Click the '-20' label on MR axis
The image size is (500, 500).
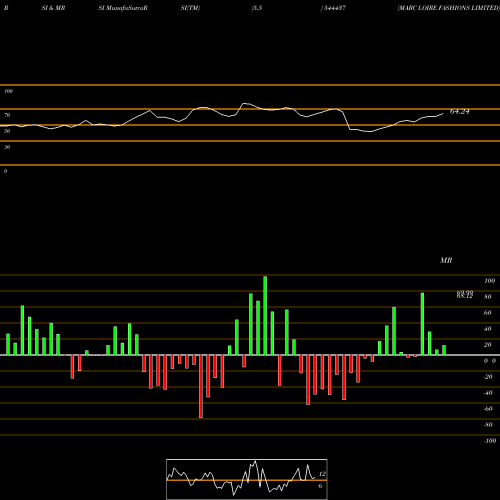click(x=488, y=377)
